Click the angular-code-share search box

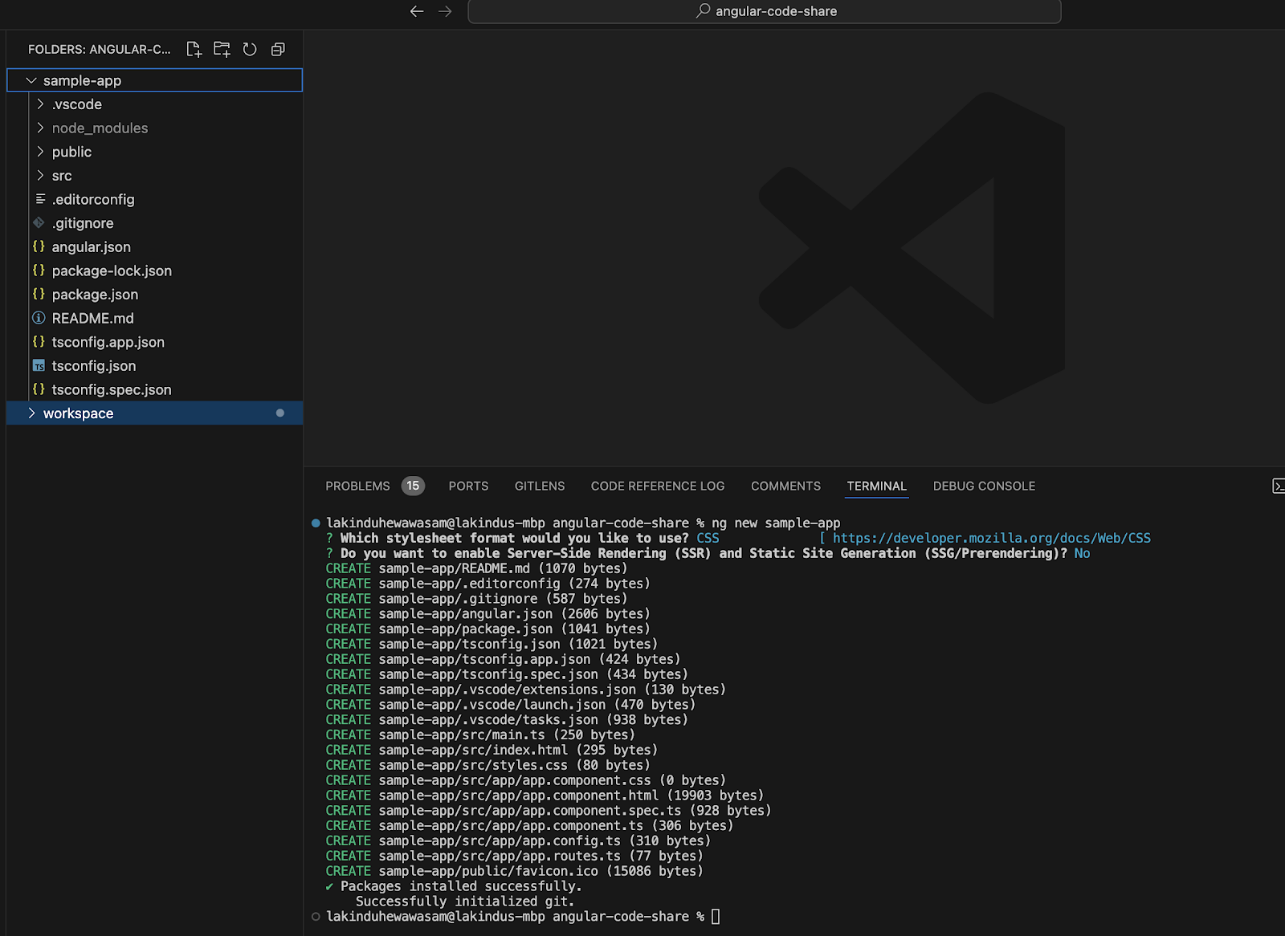(765, 11)
